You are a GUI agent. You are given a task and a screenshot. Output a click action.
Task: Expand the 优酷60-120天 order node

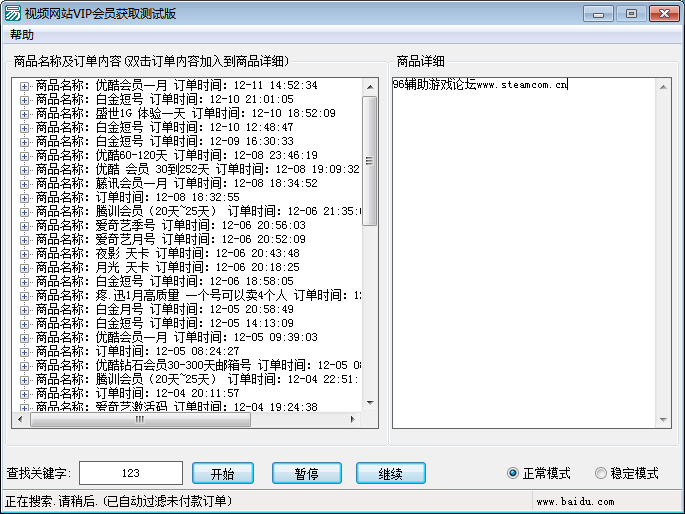[24, 156]
